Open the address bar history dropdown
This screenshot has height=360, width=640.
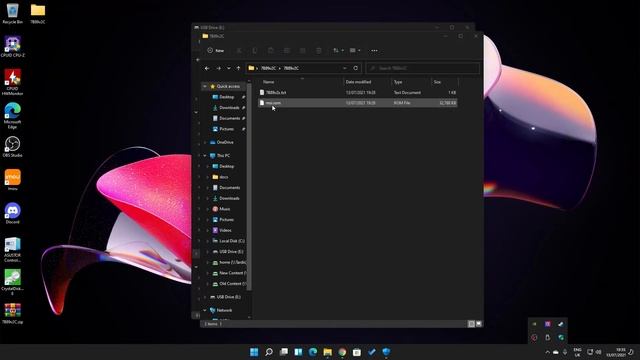(x=345, y=68)
